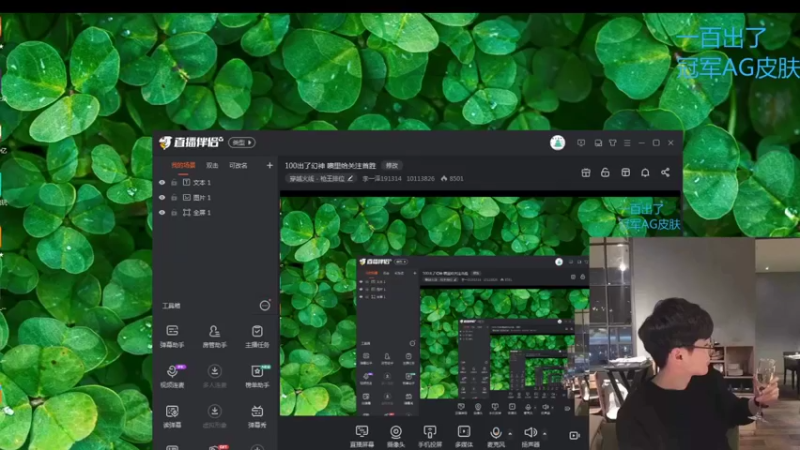Select the 文本 1 source row
This screenshot has height=450, width=800.
pyautogui.click(x=216, y=182)
